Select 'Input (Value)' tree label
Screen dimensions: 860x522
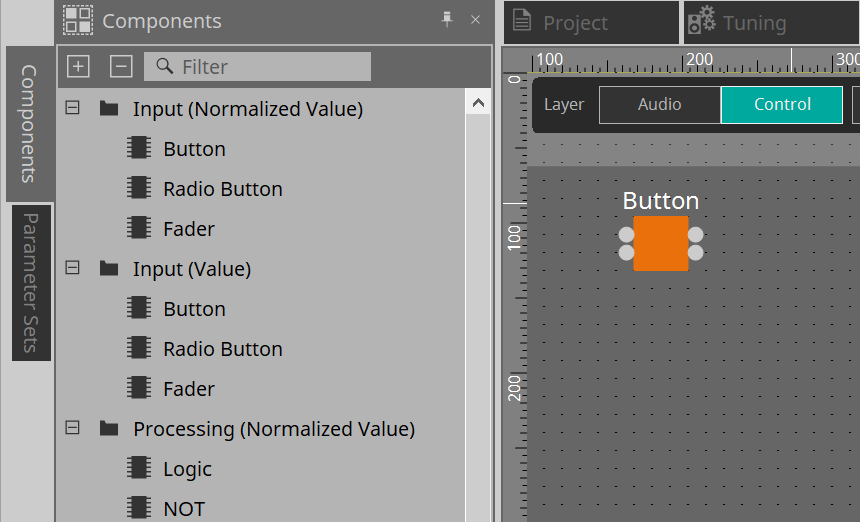tap(192, 269)
